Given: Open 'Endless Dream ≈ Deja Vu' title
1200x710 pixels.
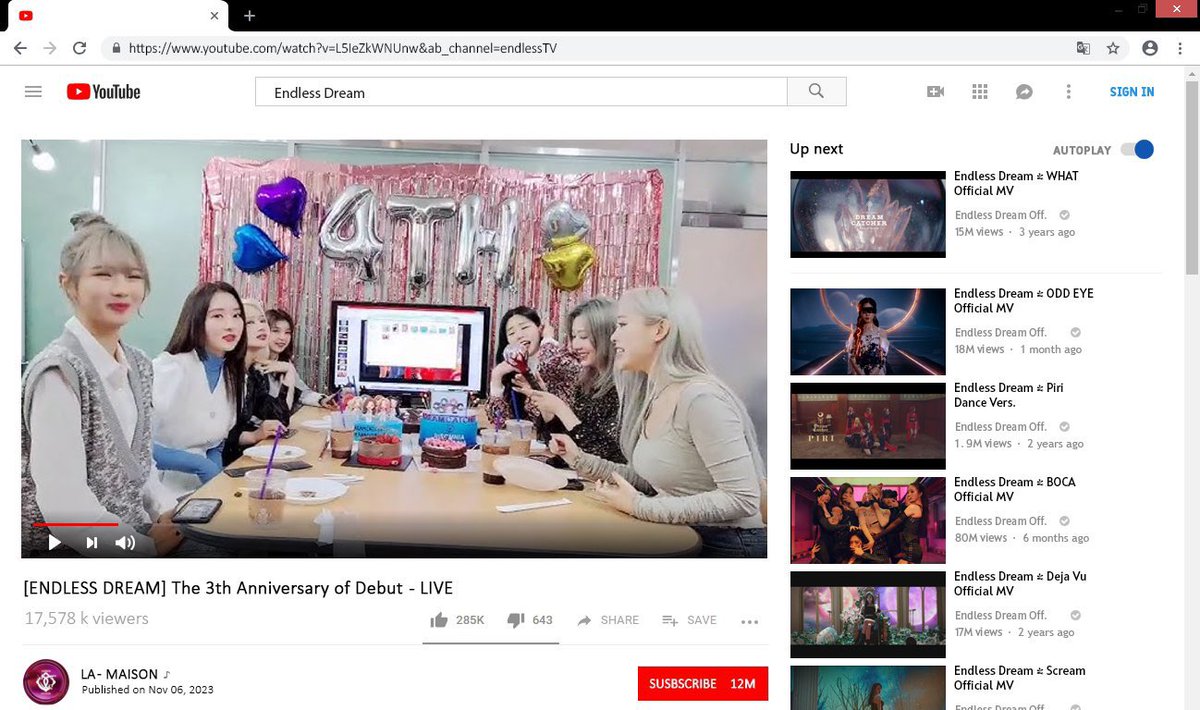Looking at the screenshot, I should click(x=1020, y=583).
